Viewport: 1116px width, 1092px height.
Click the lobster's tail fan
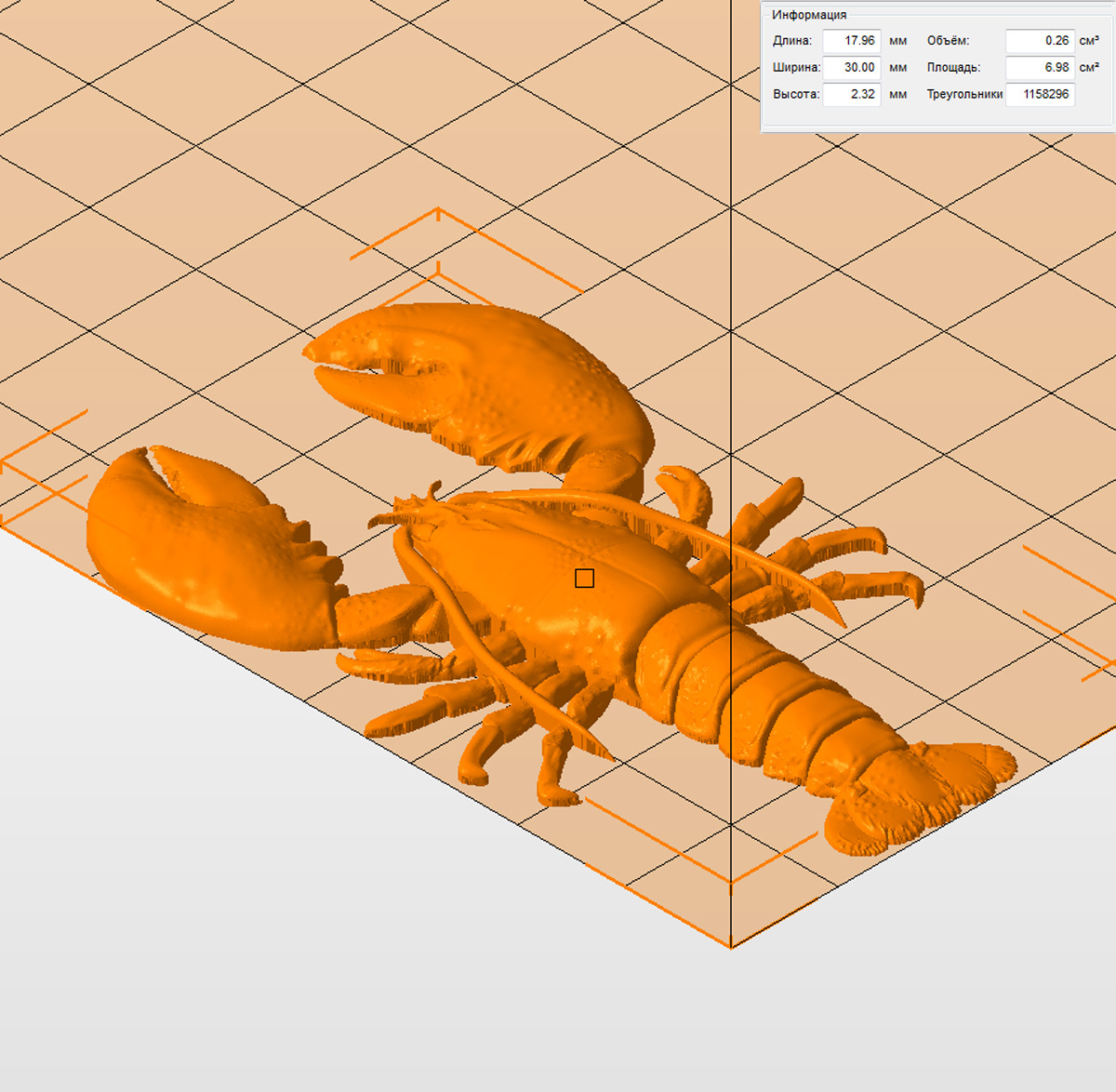[921, 791]
